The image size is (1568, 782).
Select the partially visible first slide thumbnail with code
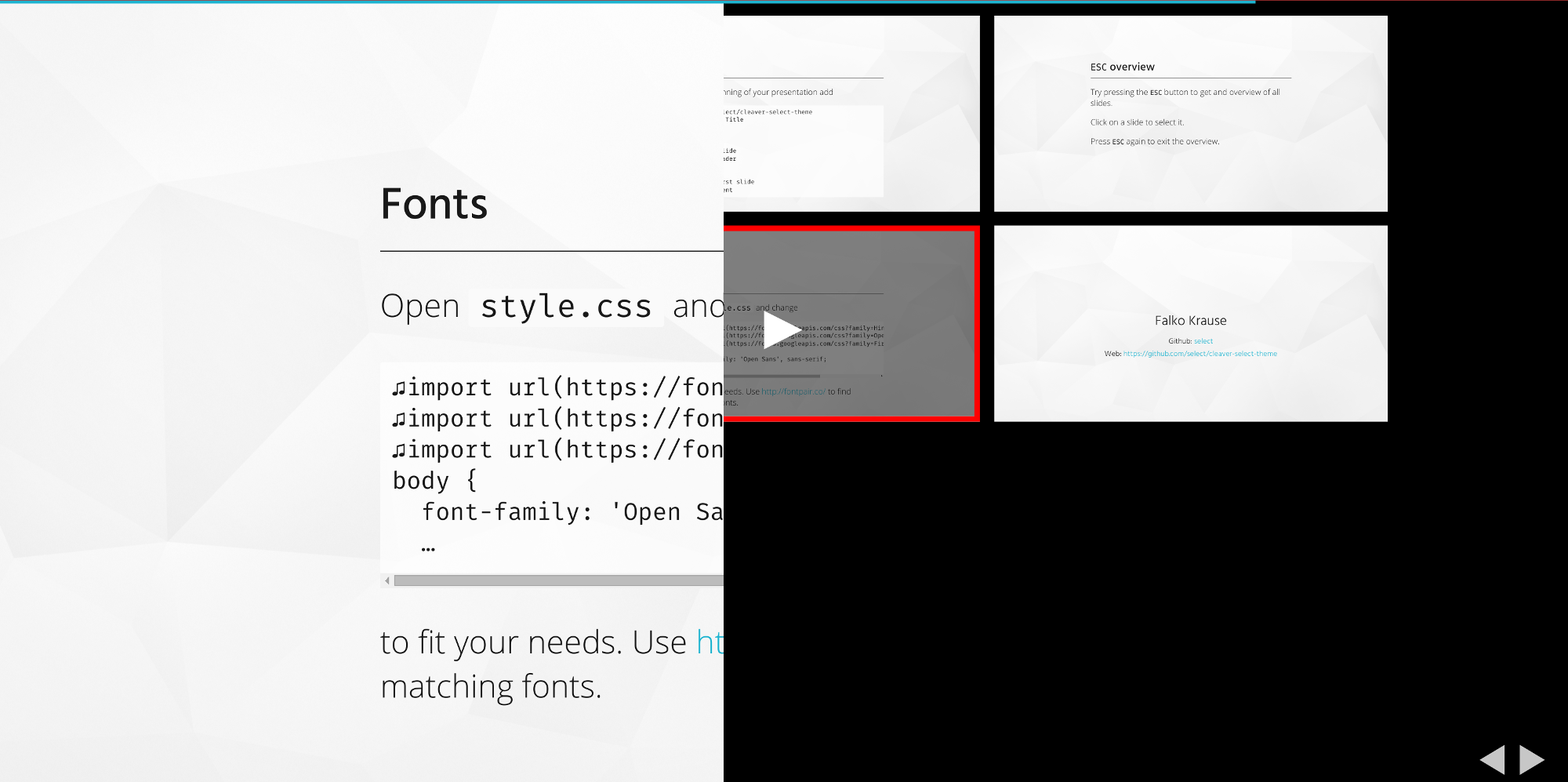[x=851, y=114]
